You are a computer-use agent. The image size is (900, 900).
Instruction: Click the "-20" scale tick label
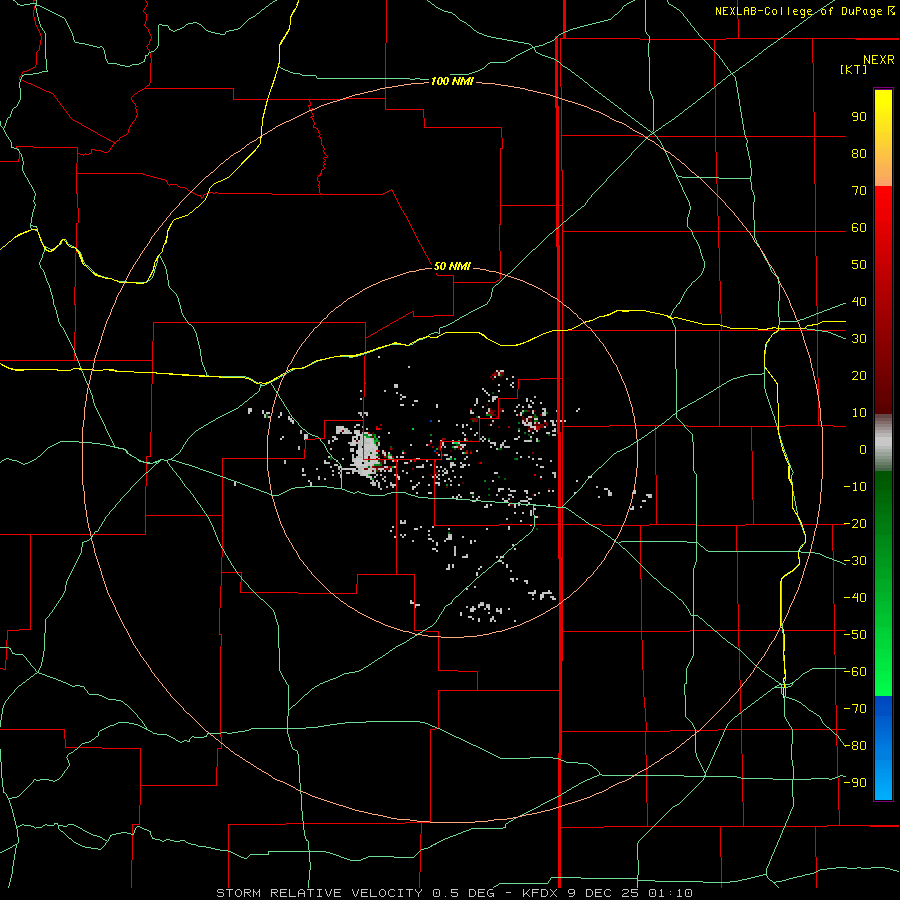(x=855, y=523)
